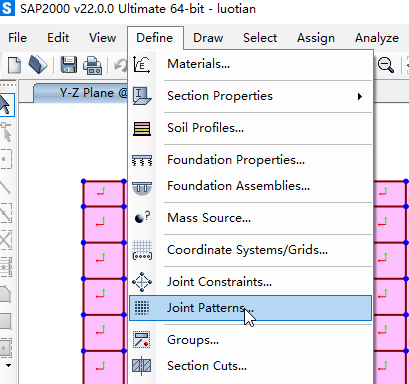Click the Print graphics icon
409x384 pixels.
92,65
